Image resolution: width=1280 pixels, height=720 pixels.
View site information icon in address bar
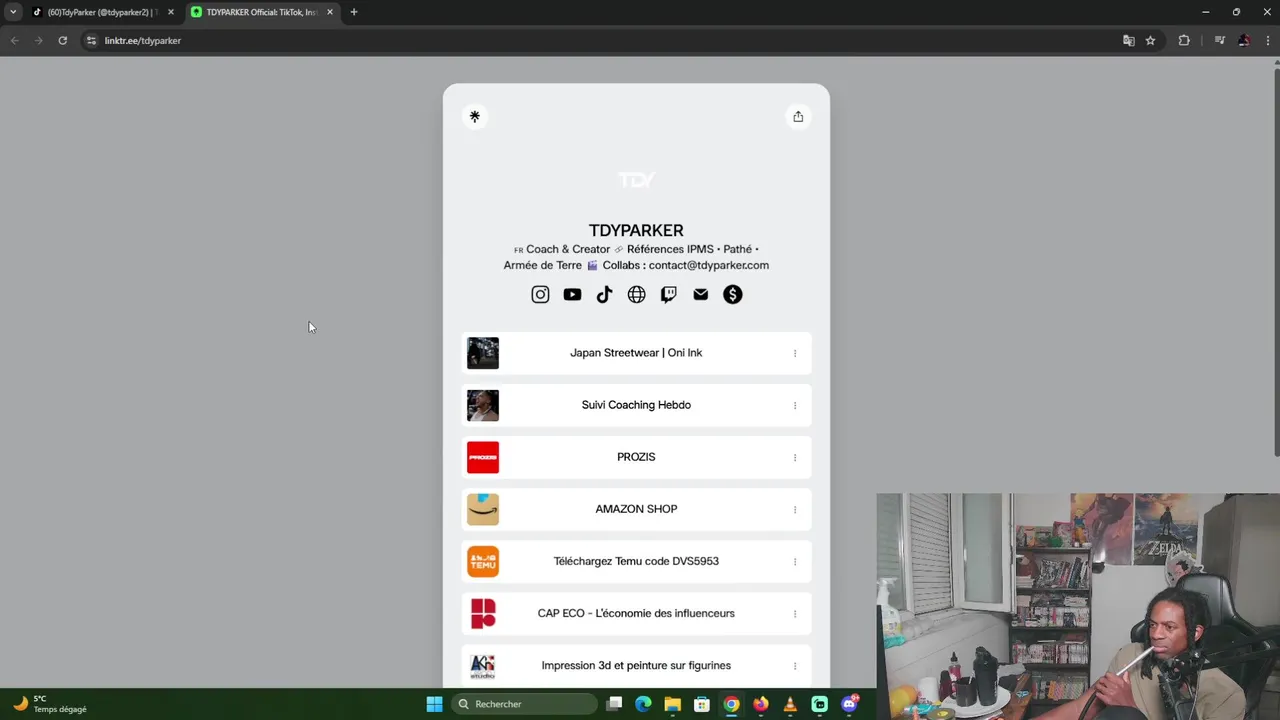point(91,40)
